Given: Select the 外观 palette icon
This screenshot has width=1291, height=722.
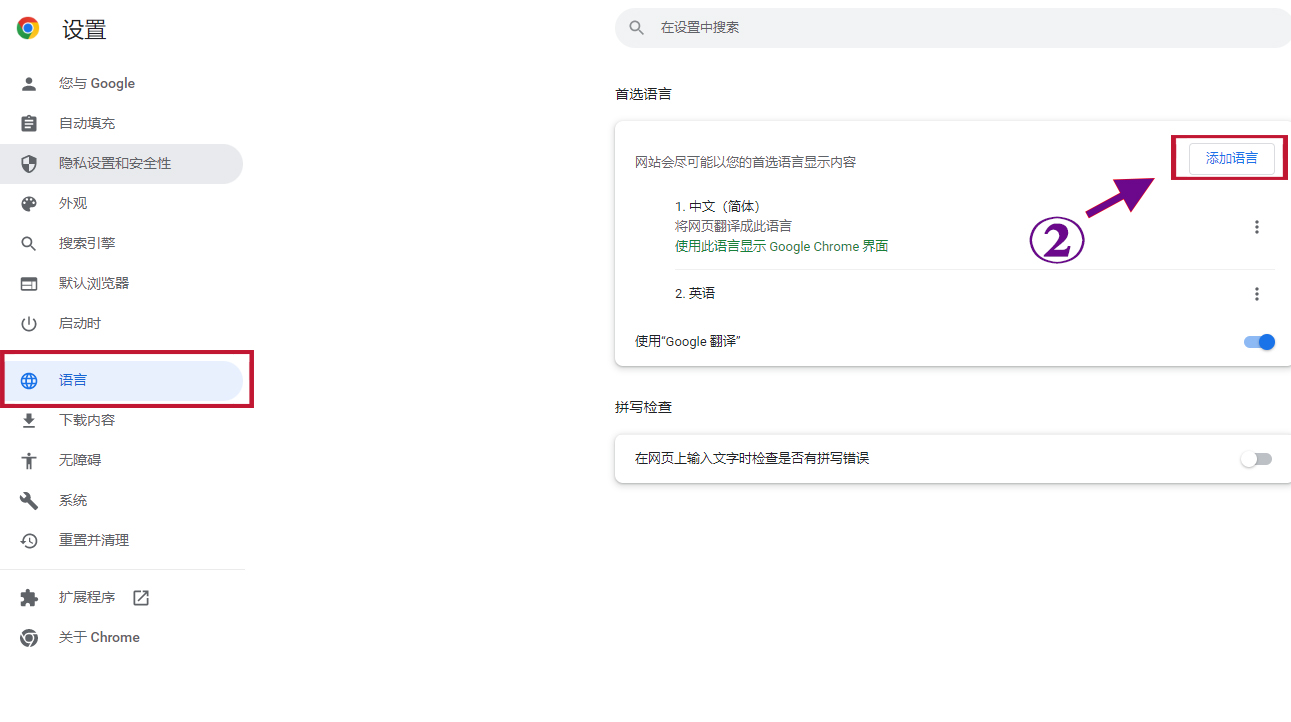Looking at the screenshot, I should click(x=28, y=203).
